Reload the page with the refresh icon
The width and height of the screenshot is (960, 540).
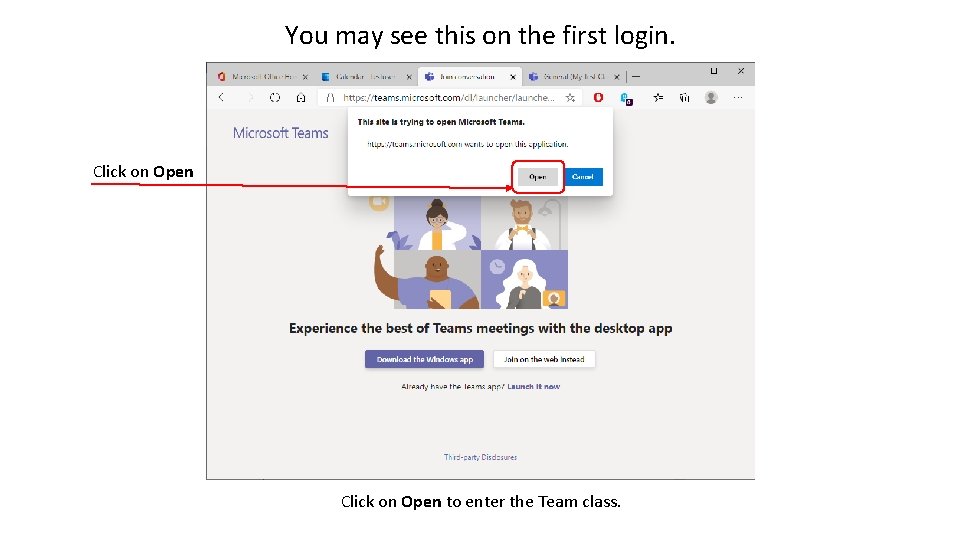click(275, 97)
